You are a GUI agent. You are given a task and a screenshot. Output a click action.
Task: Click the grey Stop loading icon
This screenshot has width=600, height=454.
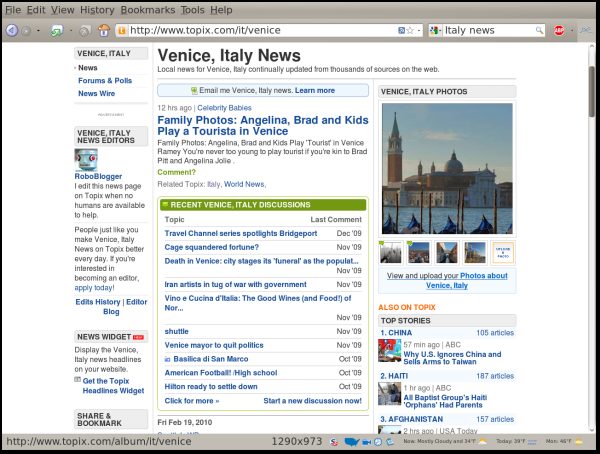(85, 31)
